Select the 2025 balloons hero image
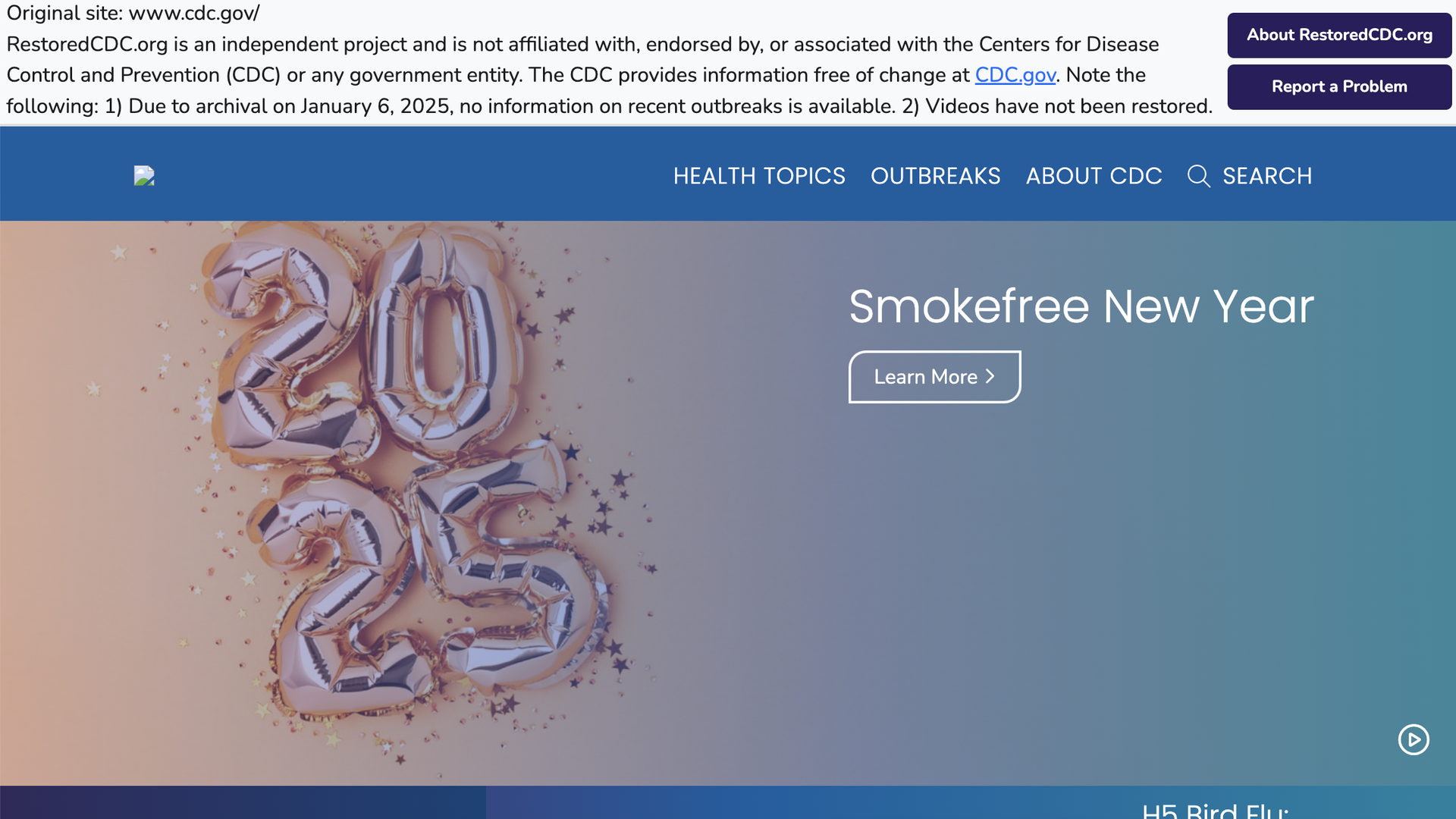The image size is (1456, 819). pyautogui.click(x=379, y=493)
